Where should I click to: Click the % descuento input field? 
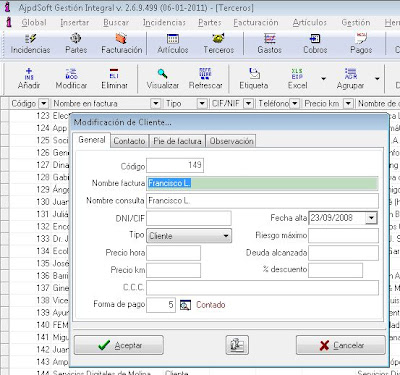point(335,270)
